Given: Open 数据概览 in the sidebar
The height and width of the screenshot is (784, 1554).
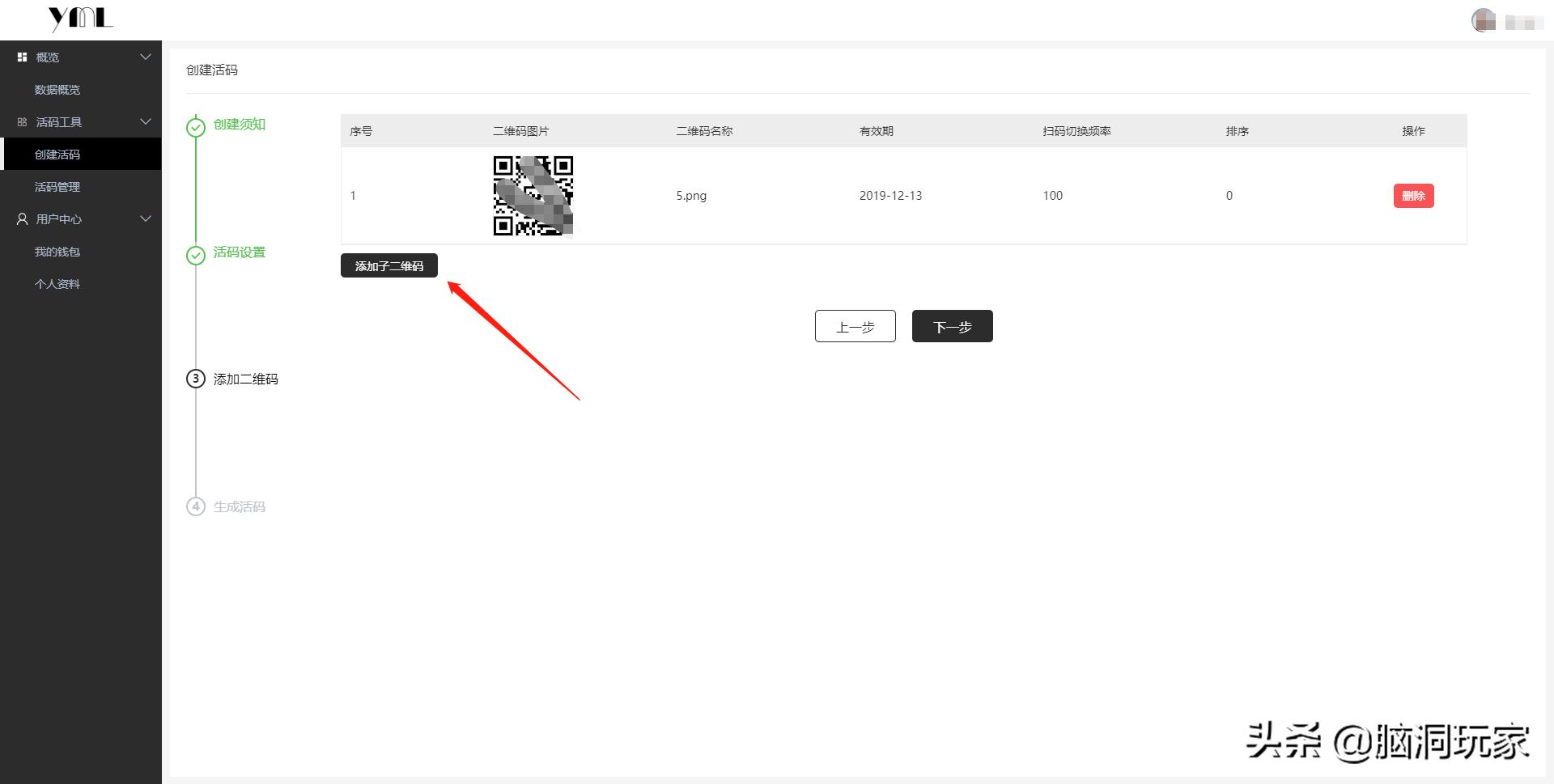Looking at the screenshot, I should point(57,90).
